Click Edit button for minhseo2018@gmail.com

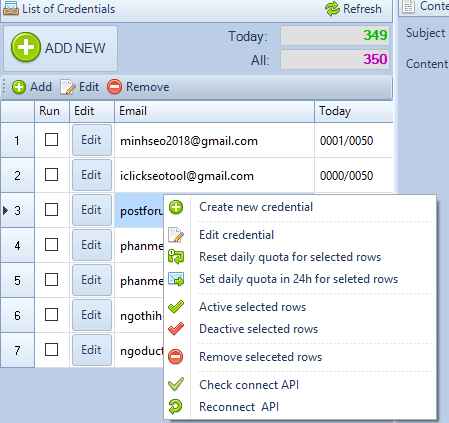point(92,140)
